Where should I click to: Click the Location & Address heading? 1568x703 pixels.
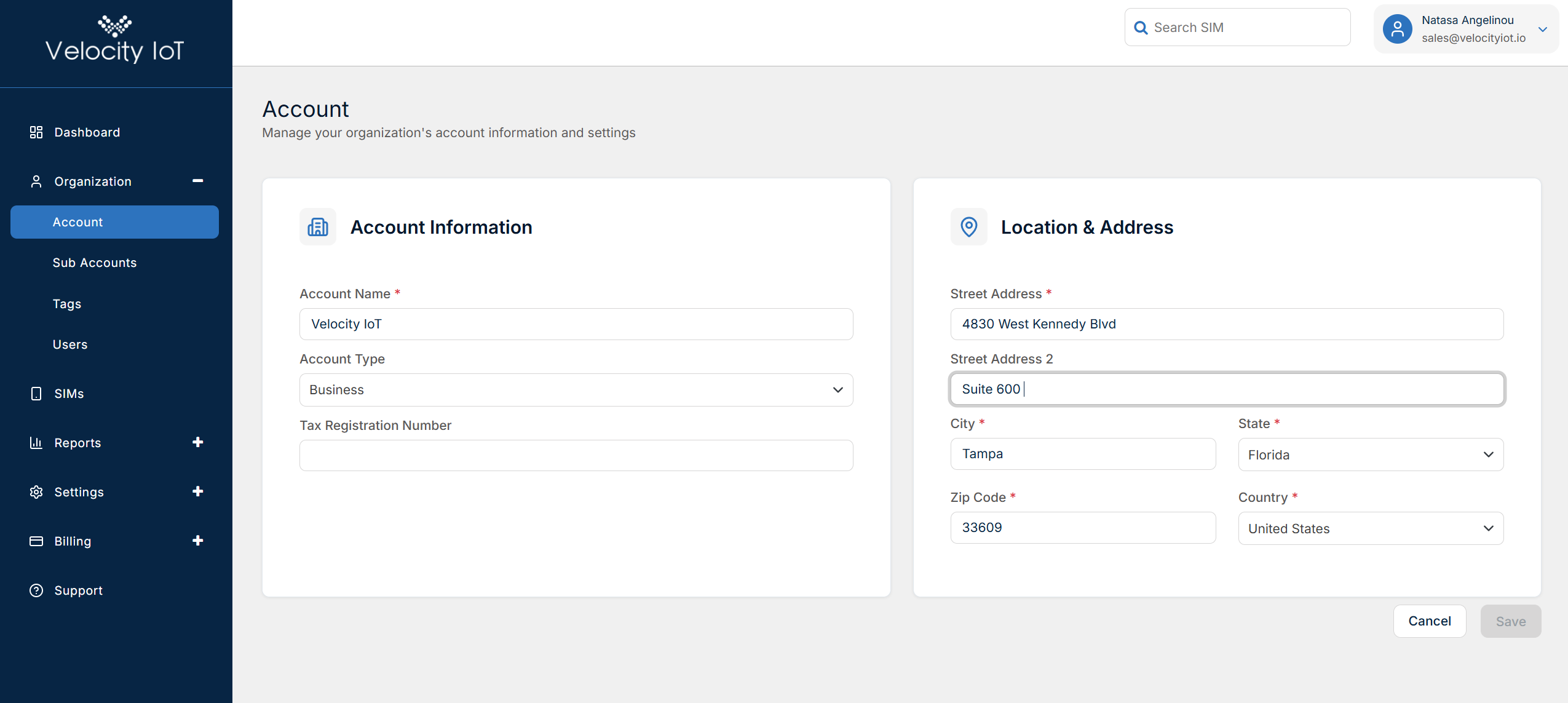1087,227
